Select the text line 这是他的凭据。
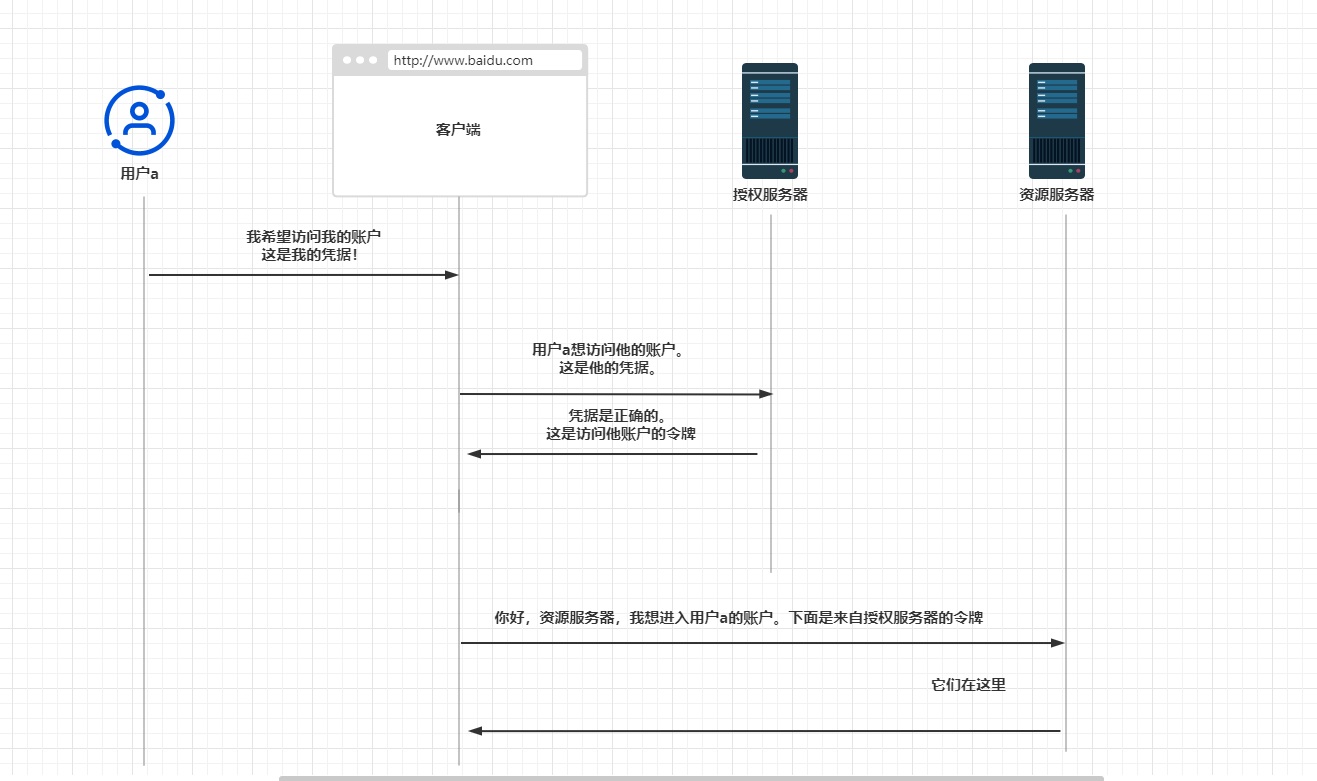 point(608,368)
